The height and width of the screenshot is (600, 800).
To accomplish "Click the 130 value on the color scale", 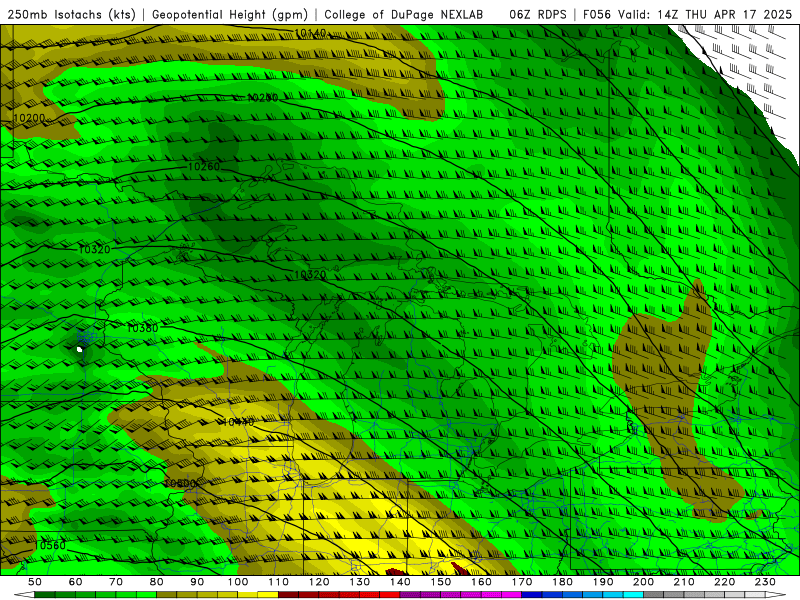I will (x=359, y=582).
